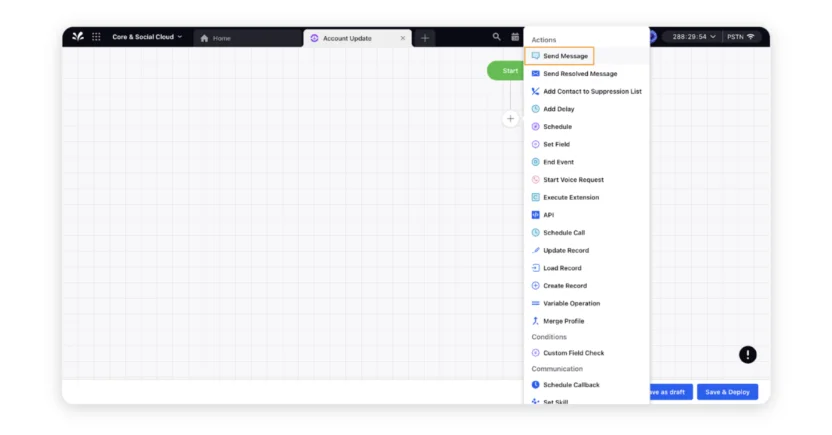Click the green Start node
This screenshot has height=435, width=832.
coord(505,71)
